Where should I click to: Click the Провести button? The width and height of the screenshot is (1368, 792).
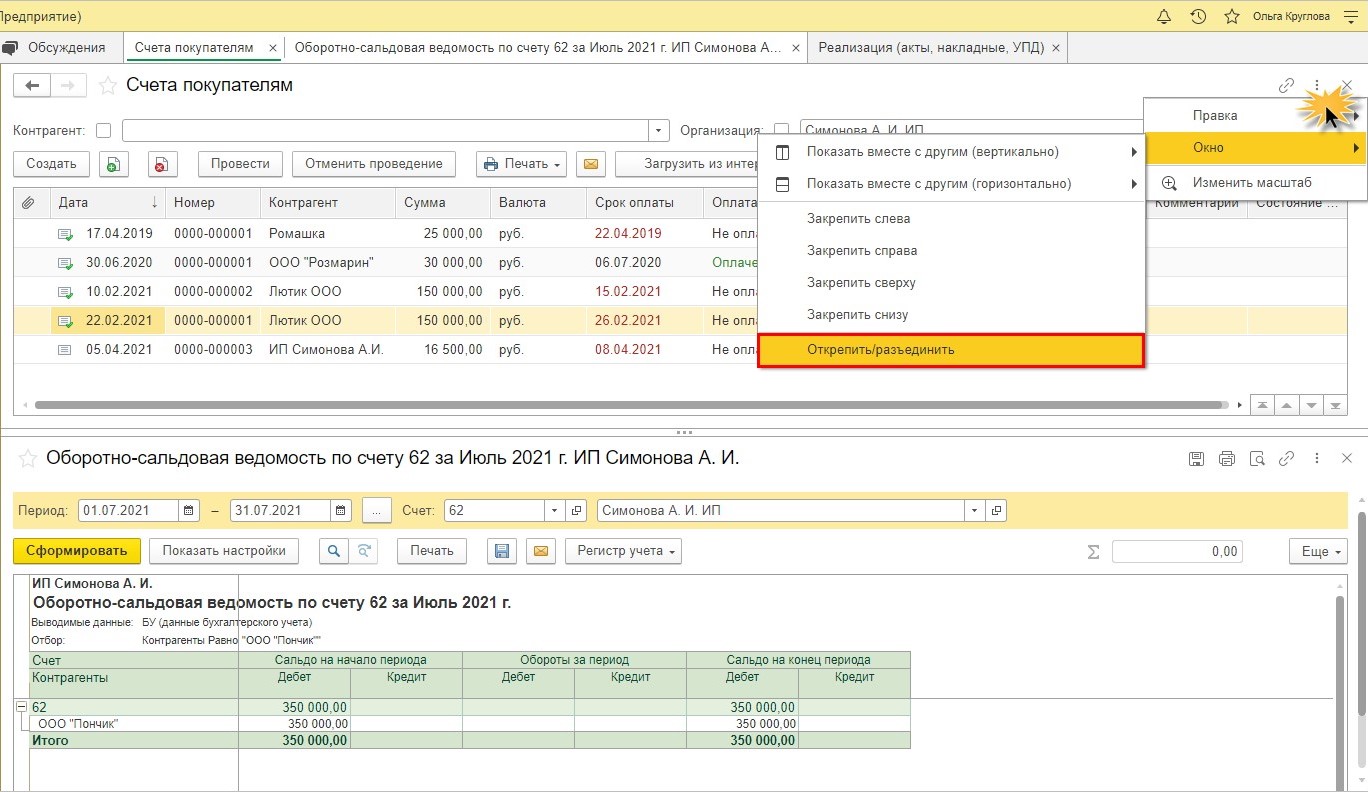pos(240,164)
